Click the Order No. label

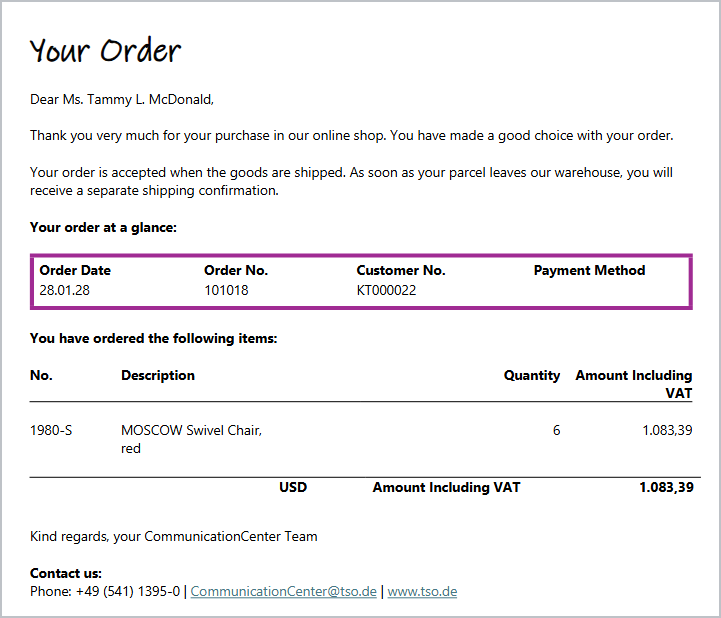(236, 270)
